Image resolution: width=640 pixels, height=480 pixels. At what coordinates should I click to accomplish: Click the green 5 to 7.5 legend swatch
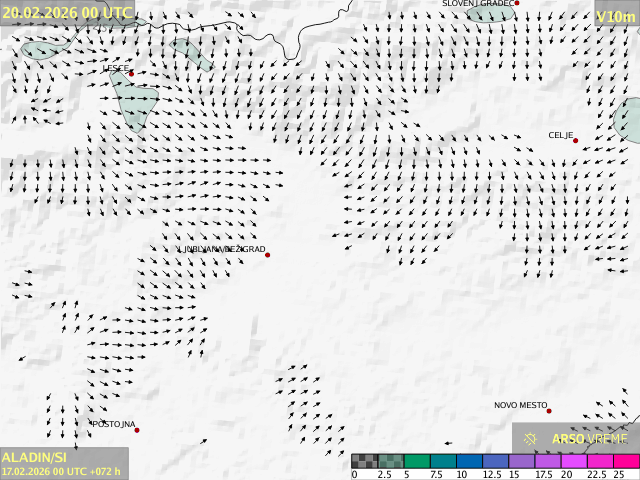(x=417, y=461)
